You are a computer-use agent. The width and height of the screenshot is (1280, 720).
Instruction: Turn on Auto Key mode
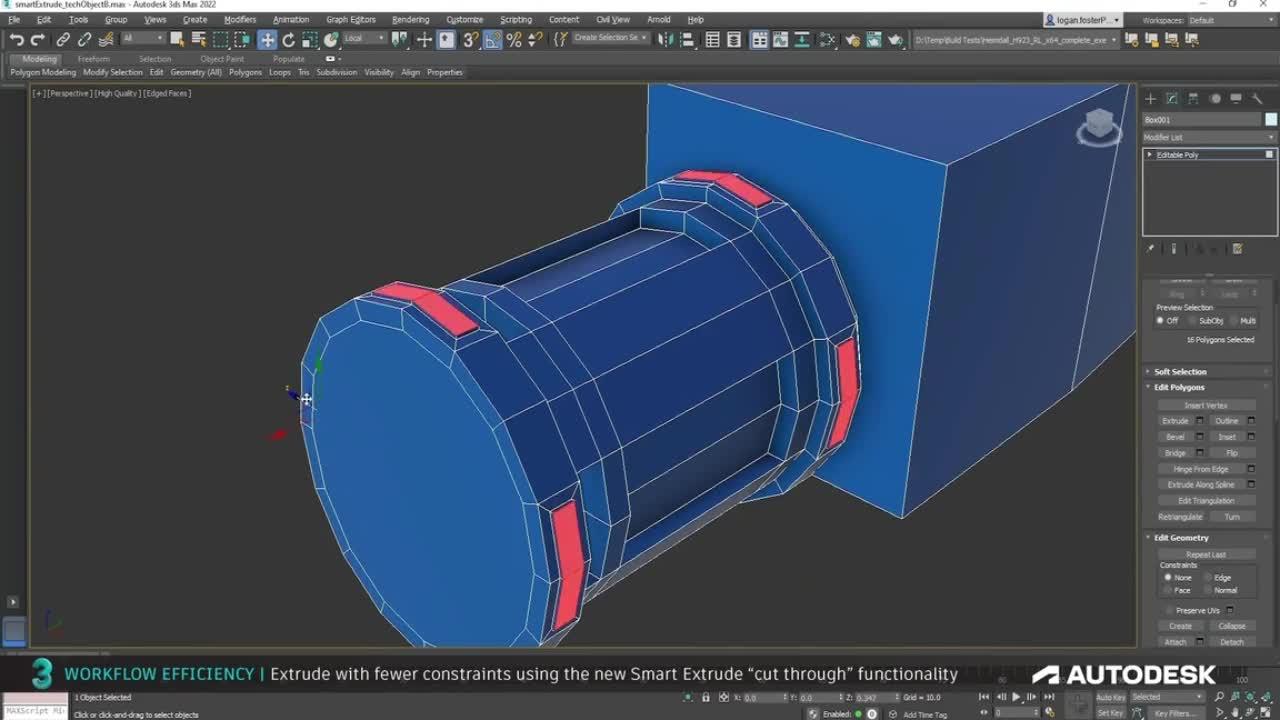coord(1108,698)
